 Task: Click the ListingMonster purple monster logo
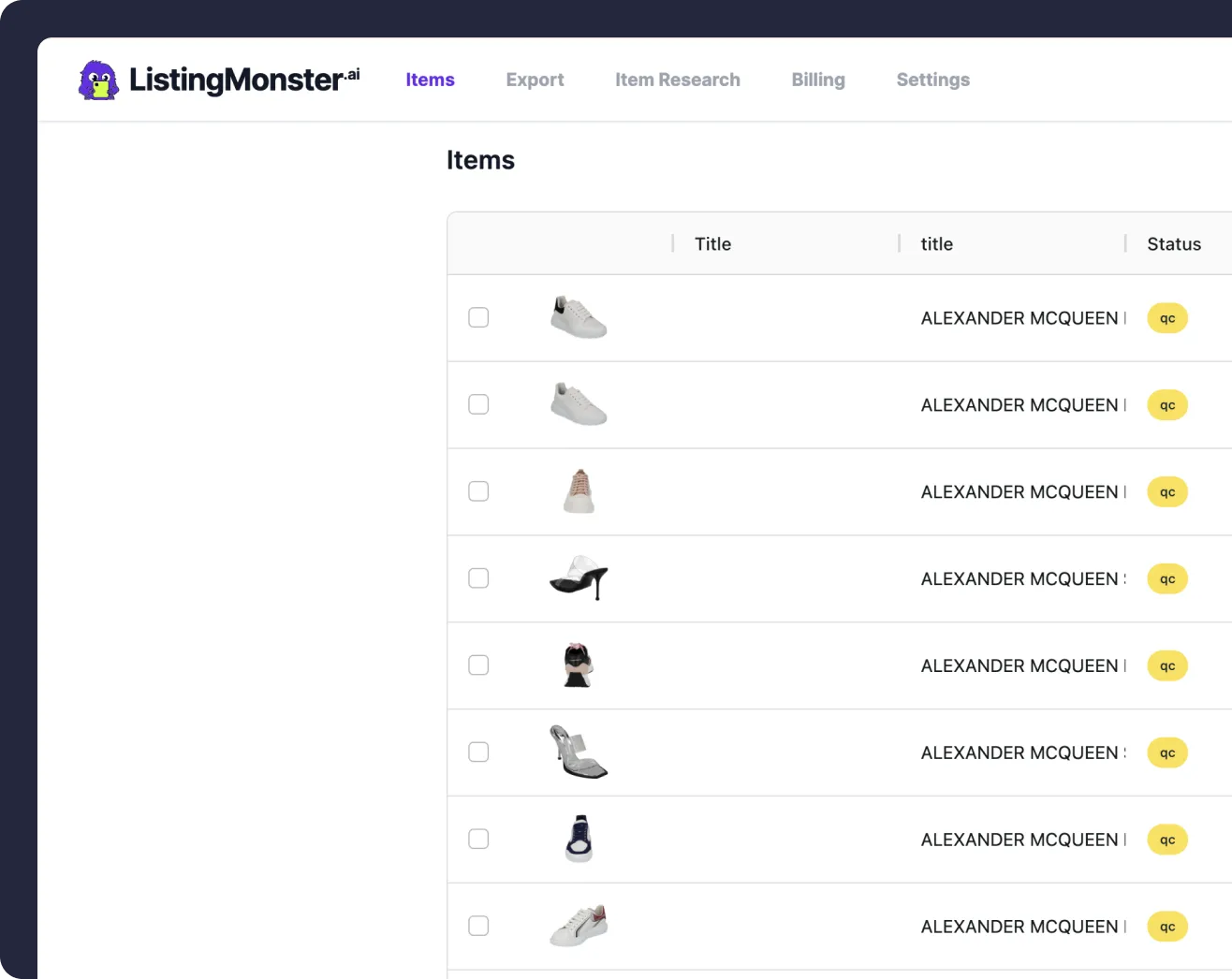[x=98, y=80]
